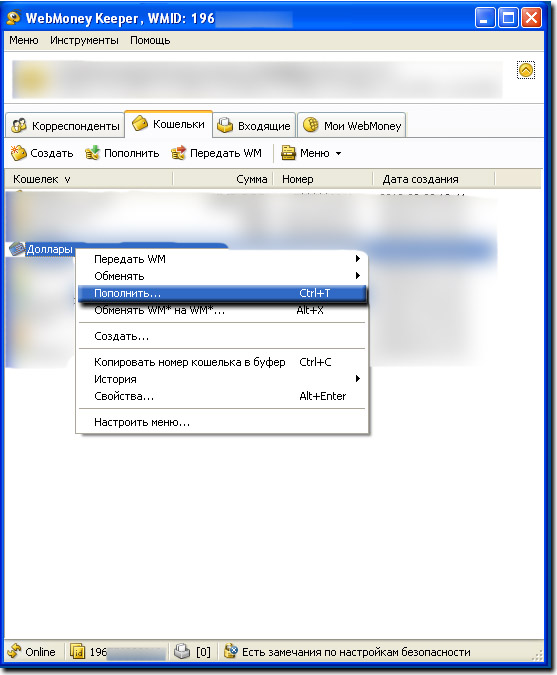This screenshot has width=557, height=675.
Task: Open Меню in the menu bar
Action: 24,40
